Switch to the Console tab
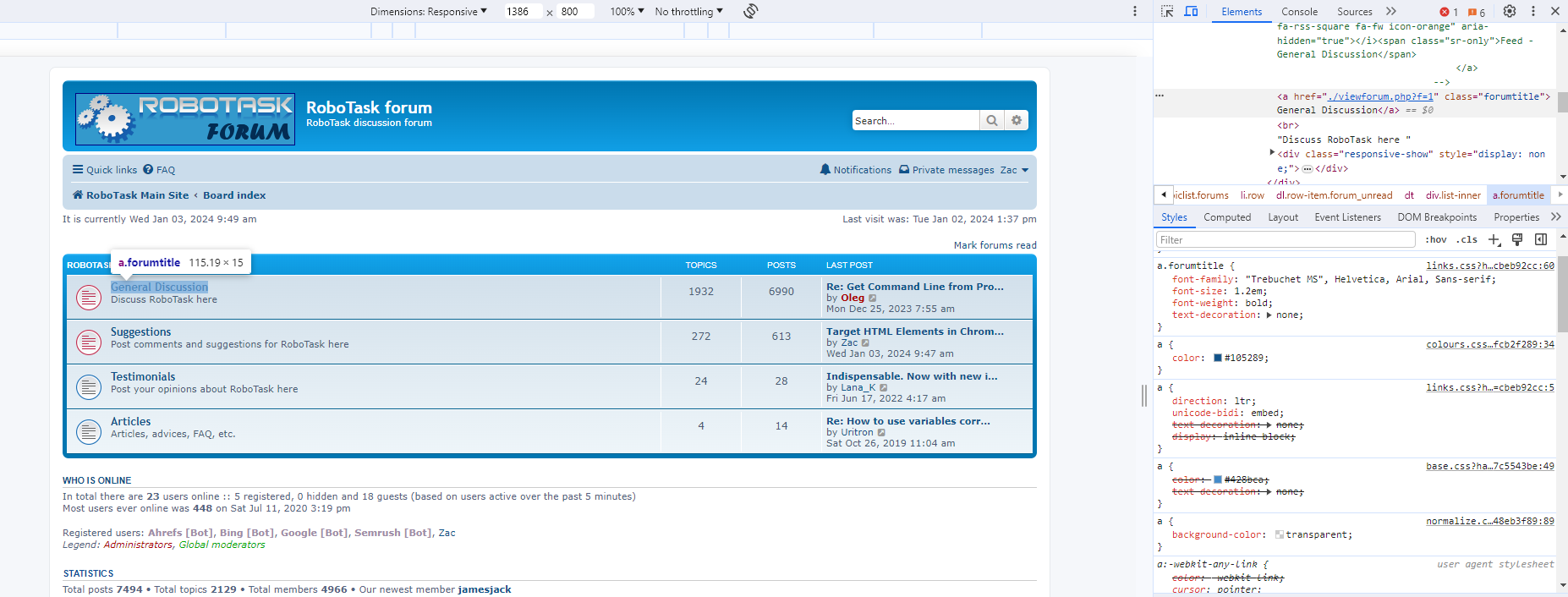 1299,12
